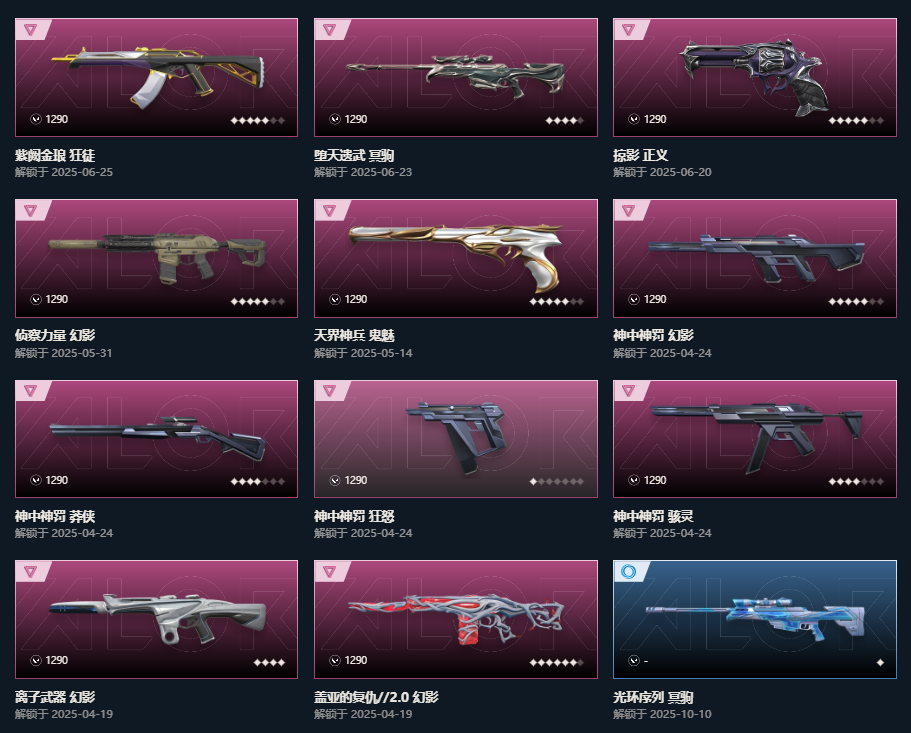The image size is (911, 733).
Task: Click the upgrade level diamonds on 天界神兵 鬼魅
Action: (556, 301)
